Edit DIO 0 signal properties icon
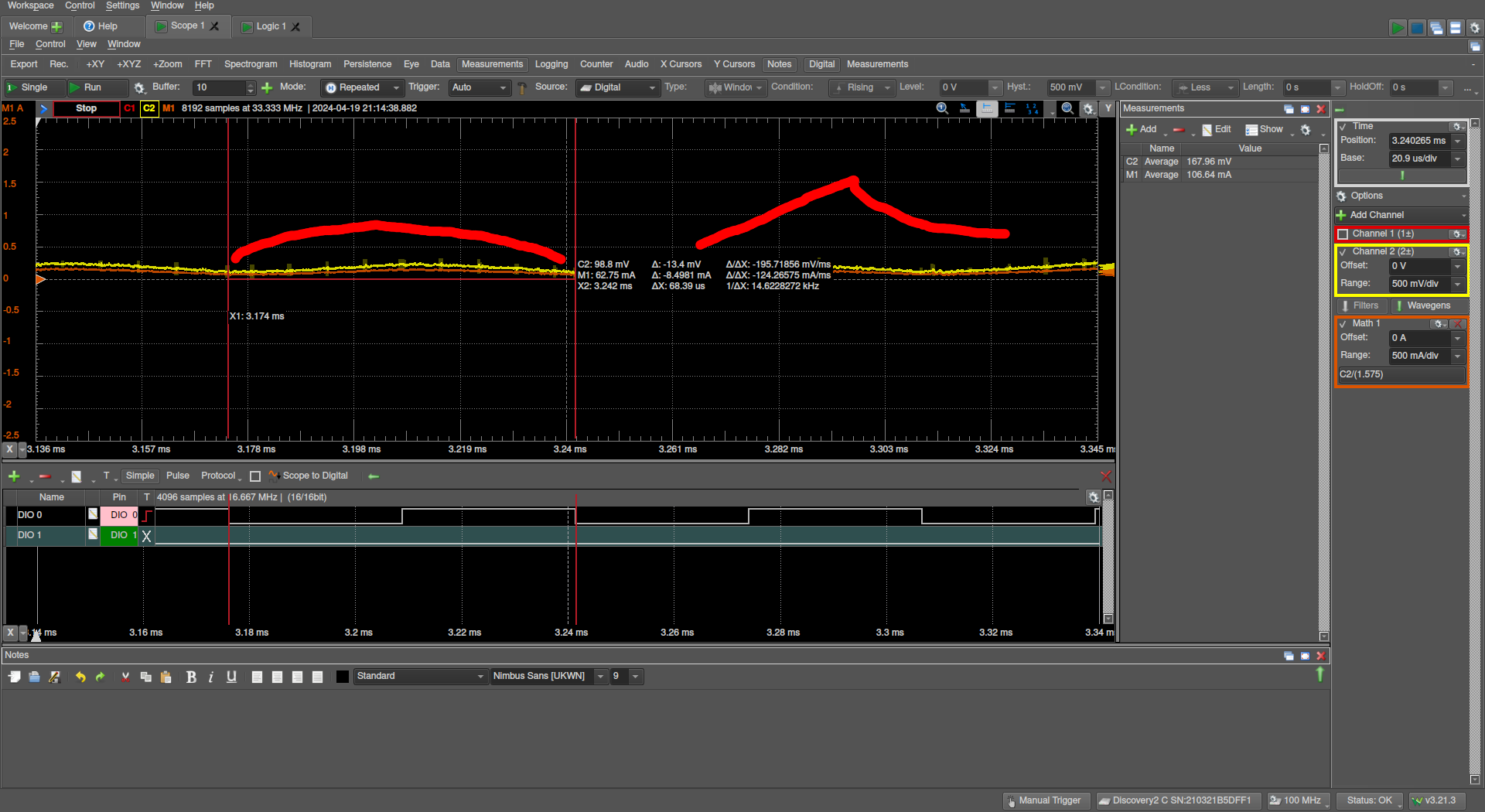Image resolution: width=1485 pixels, height=812 pixels. tap(93, 514)
